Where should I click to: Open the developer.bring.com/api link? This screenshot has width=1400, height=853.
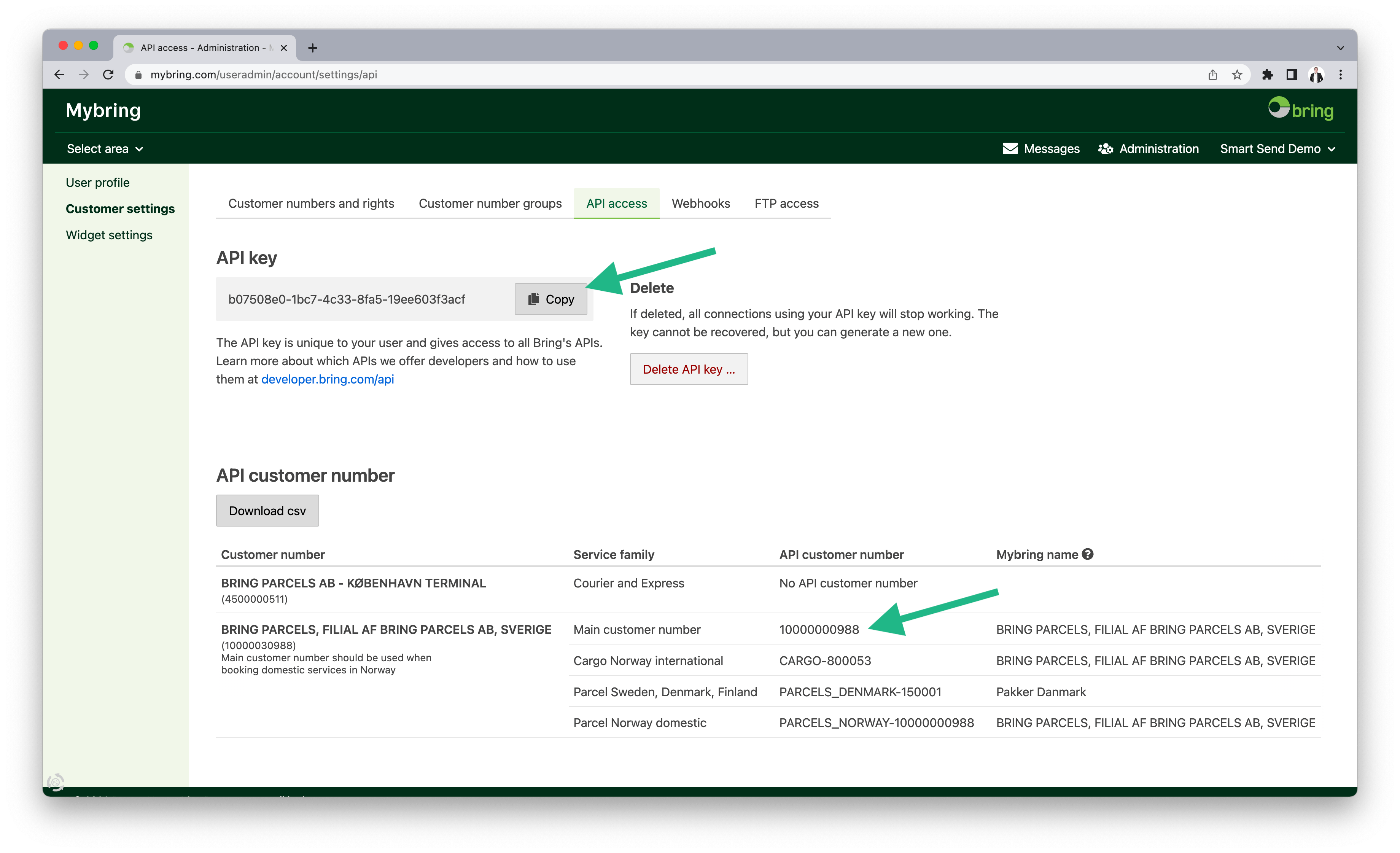point(327,379)
